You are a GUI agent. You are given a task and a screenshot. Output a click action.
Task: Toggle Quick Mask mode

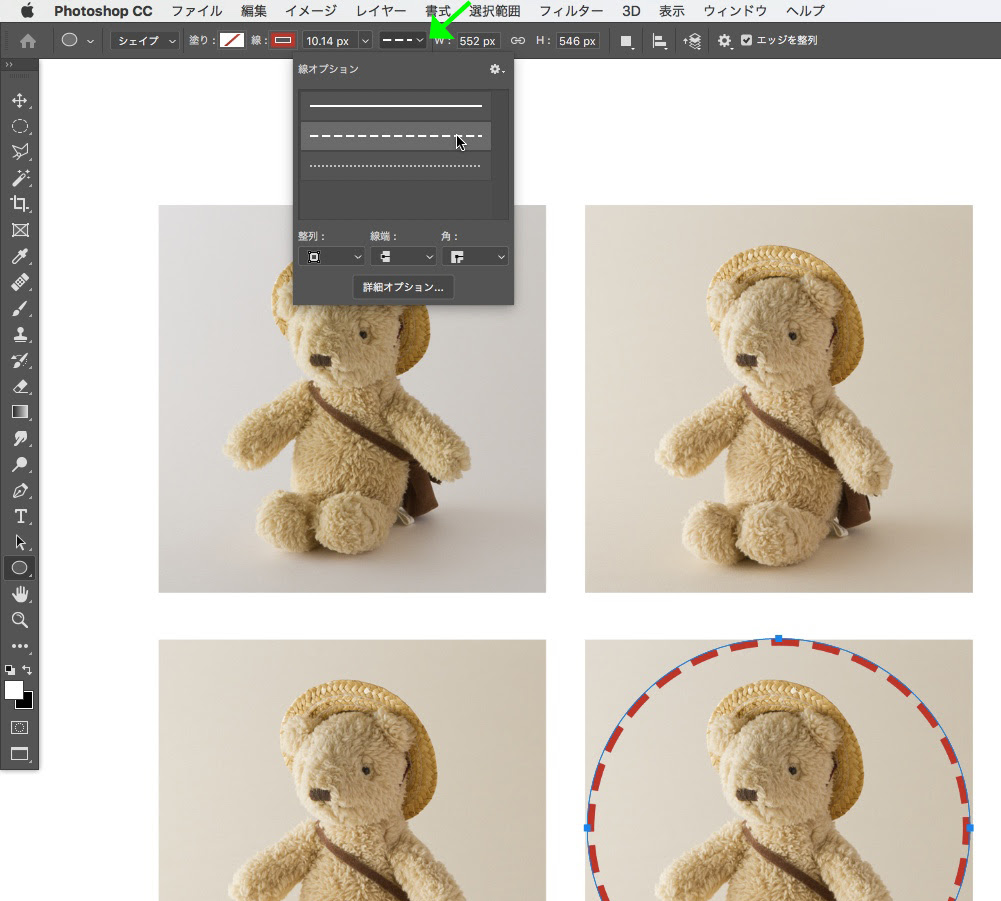coord(20,727)
